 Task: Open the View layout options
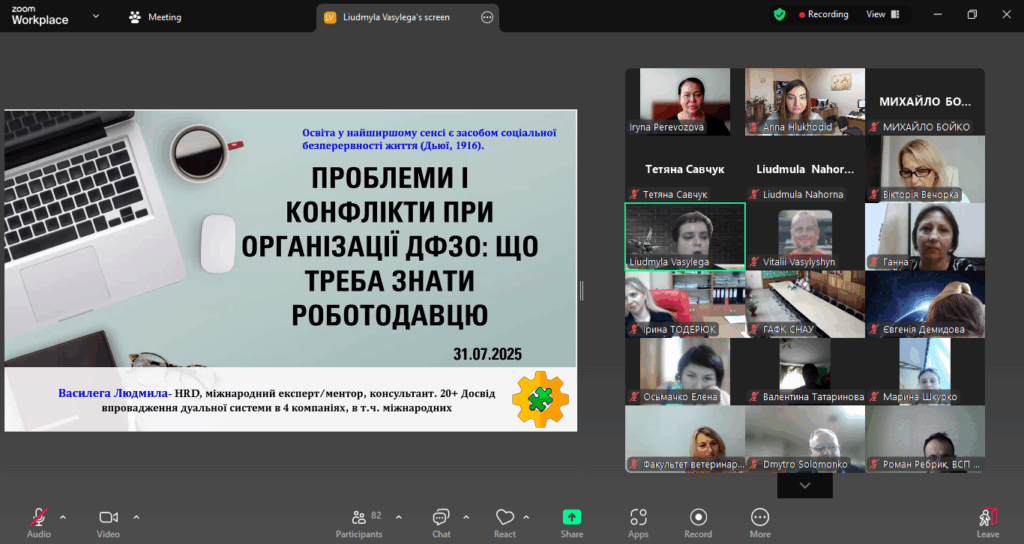(x=881, y=15)
